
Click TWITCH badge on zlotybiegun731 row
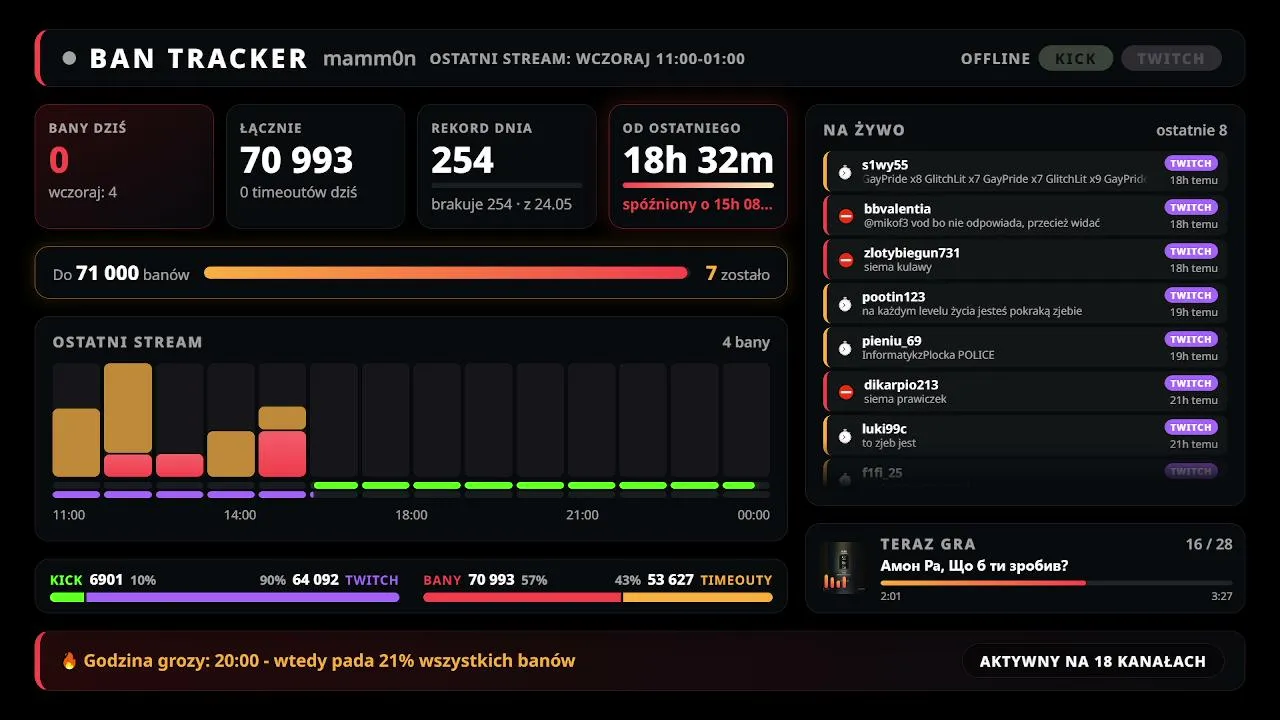coord(1191,251)
